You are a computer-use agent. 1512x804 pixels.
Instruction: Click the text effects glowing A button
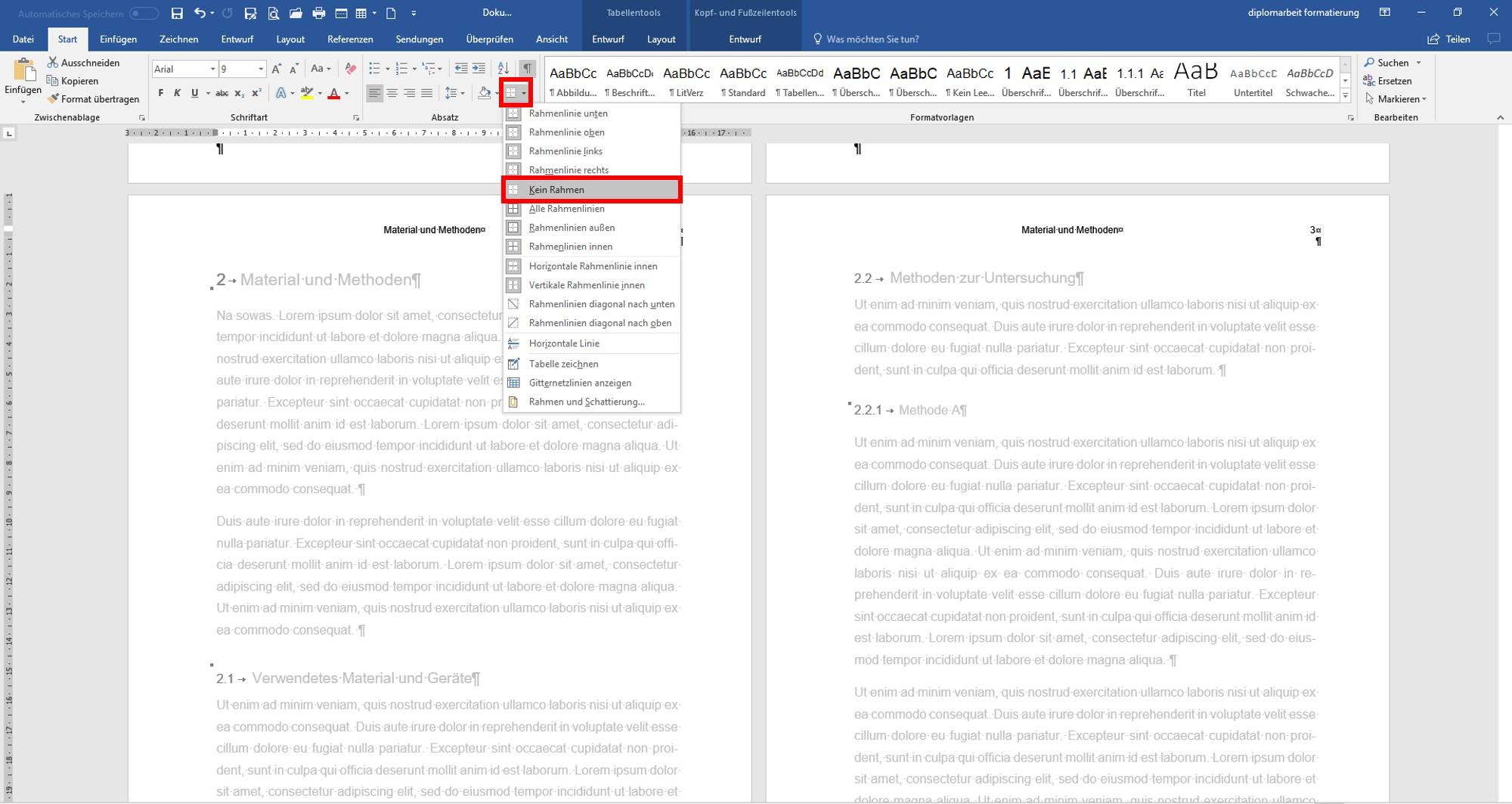click(x=280, y=93)
